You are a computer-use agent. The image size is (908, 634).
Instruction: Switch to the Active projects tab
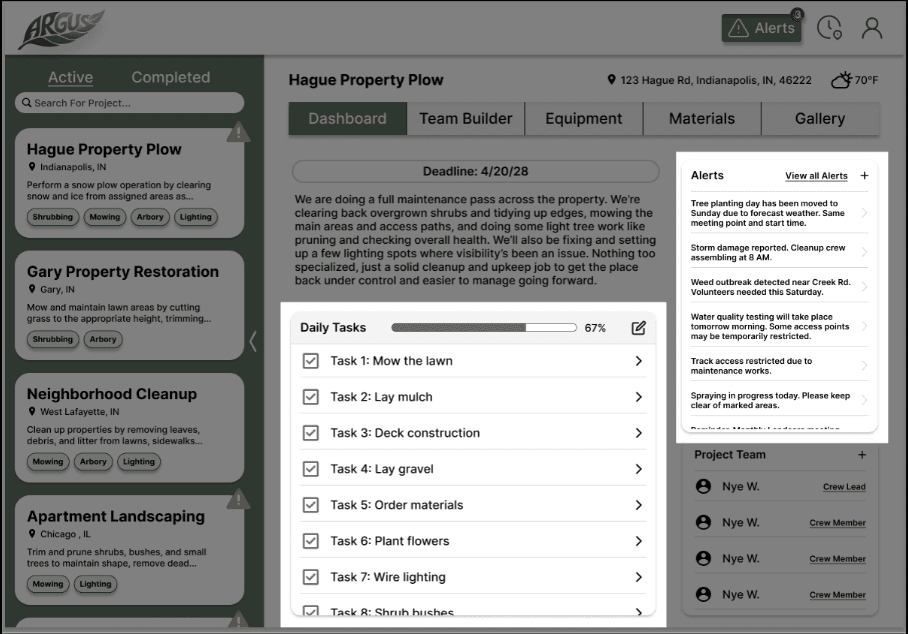pyautogui.click(x=70, y=78)
